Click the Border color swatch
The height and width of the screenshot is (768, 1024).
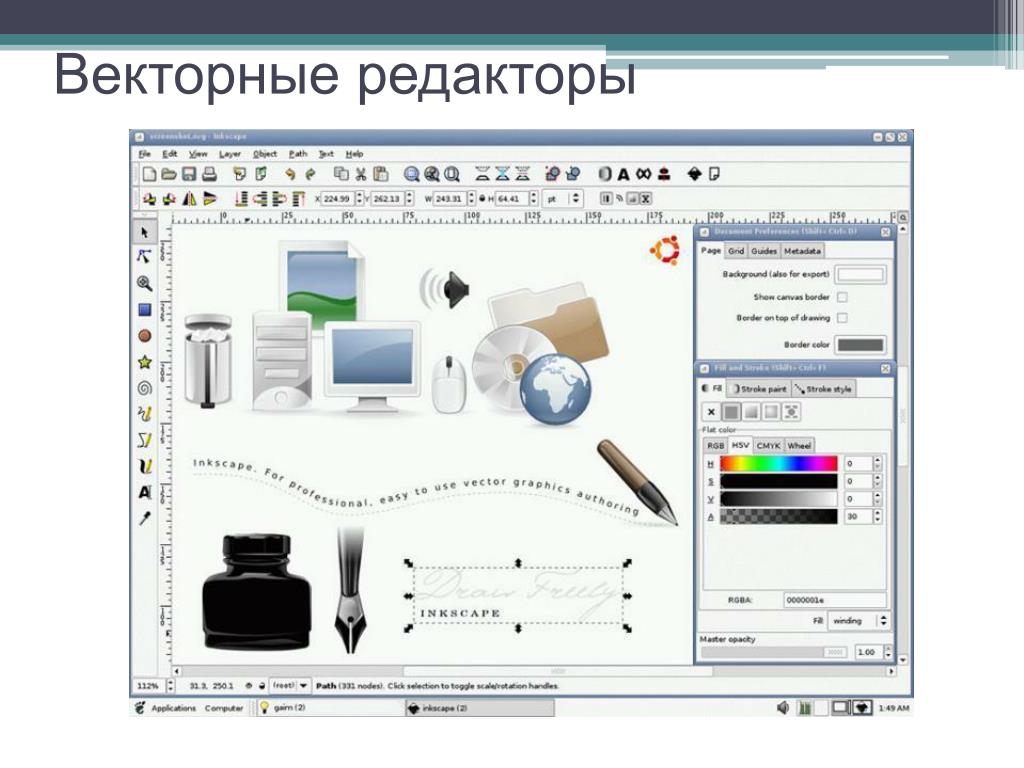point(861,344)
